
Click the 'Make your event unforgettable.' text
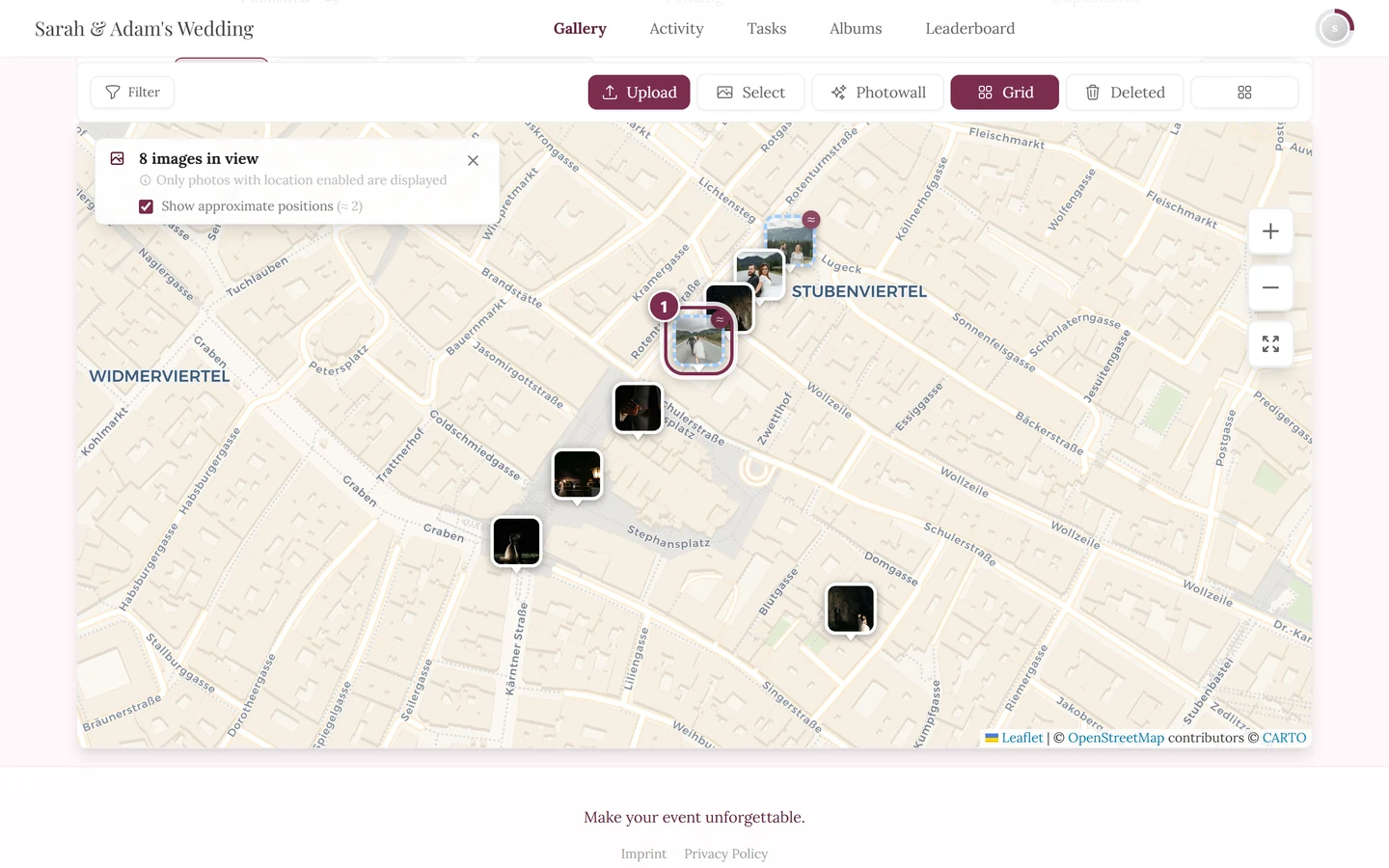pos(694,818)
